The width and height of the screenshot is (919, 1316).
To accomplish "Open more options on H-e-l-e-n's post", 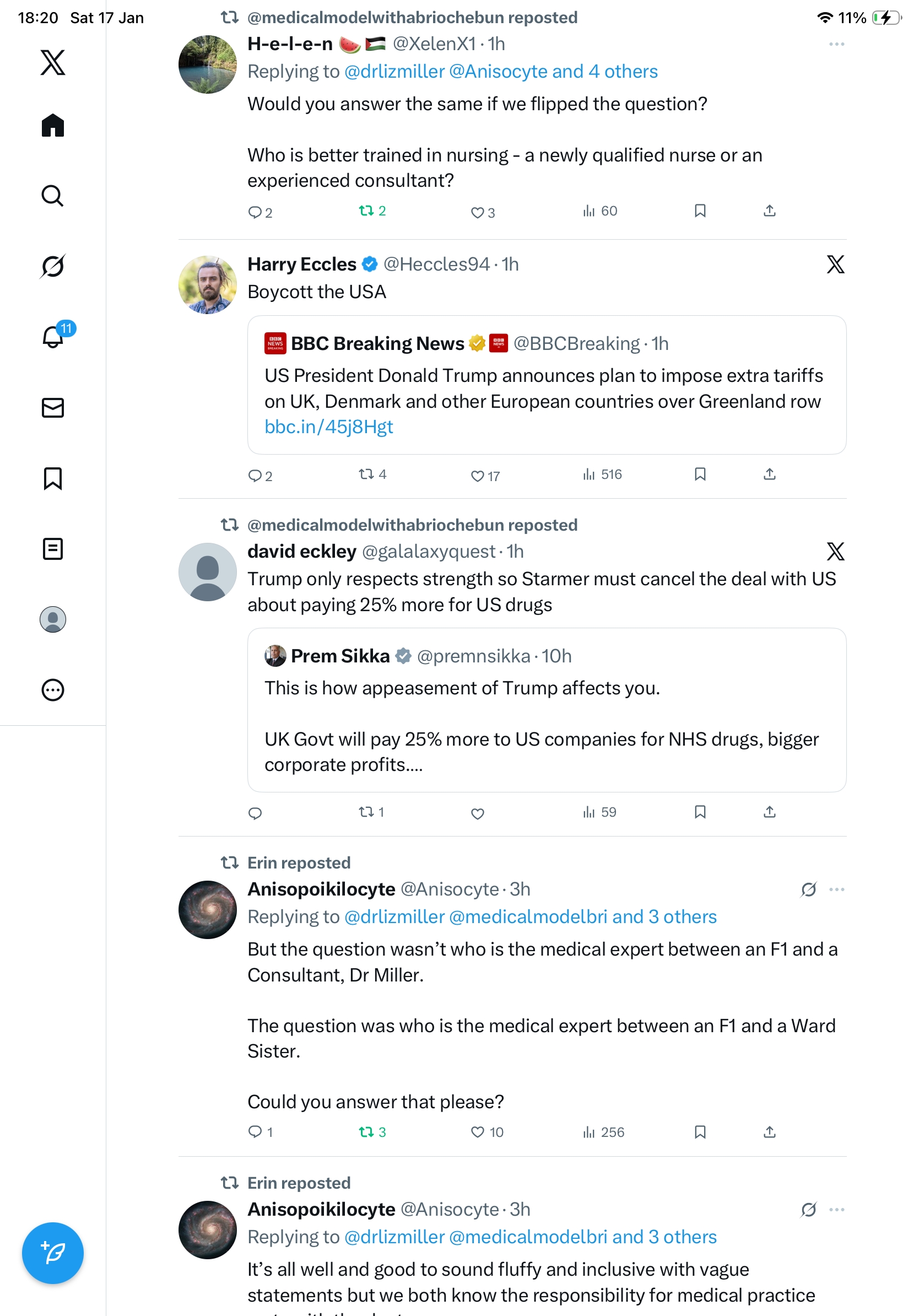I will (x=836, y=44).
